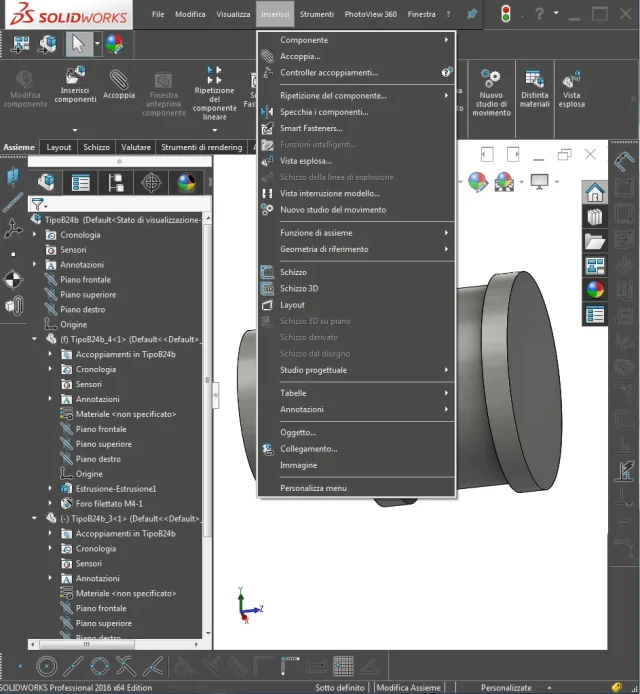Collapse the TipoB24b_4<1> component node
Screen dimensions: 640x694
[35, 339]
